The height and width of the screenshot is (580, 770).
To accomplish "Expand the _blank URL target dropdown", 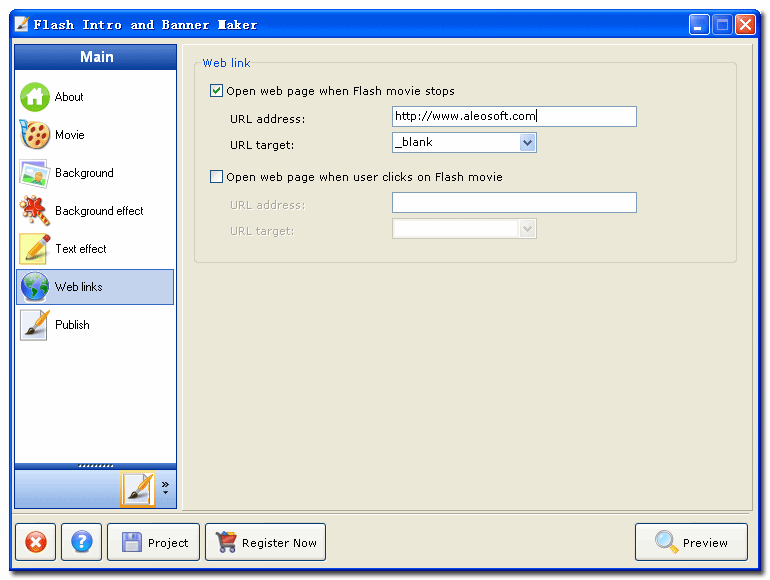I will click(527, 143).
